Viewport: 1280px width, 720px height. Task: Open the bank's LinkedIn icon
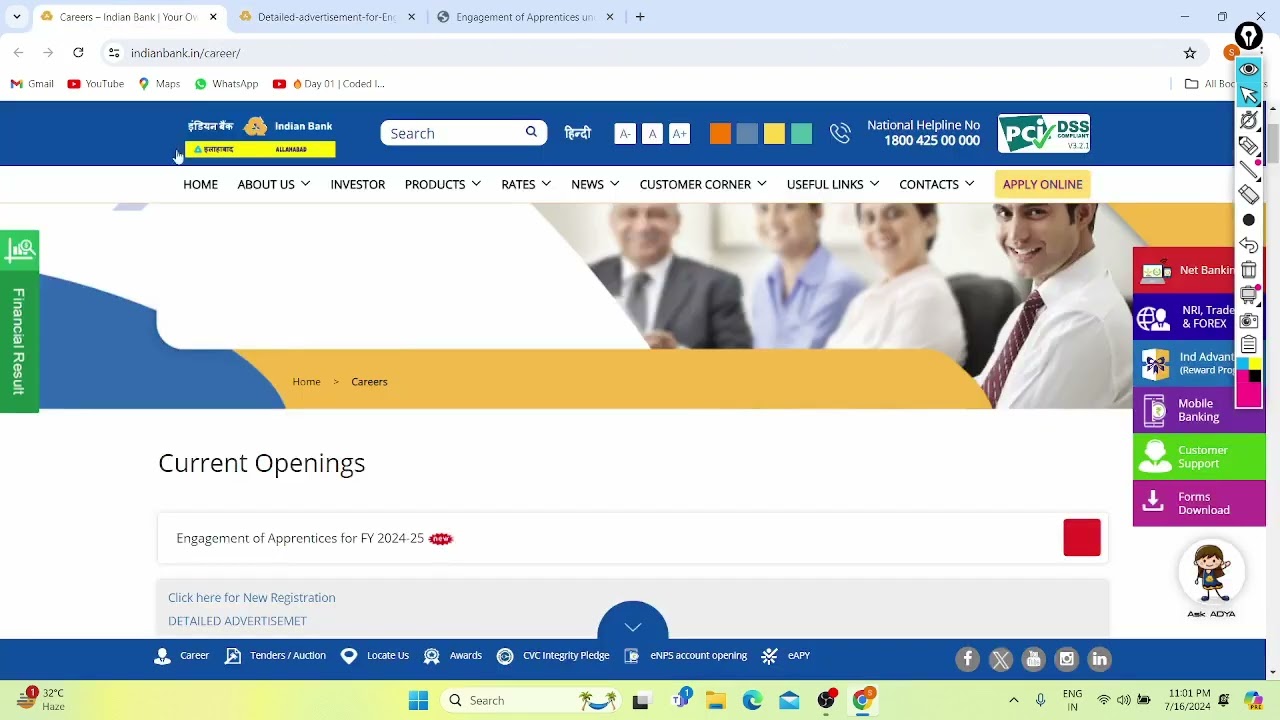(1099, 659)
